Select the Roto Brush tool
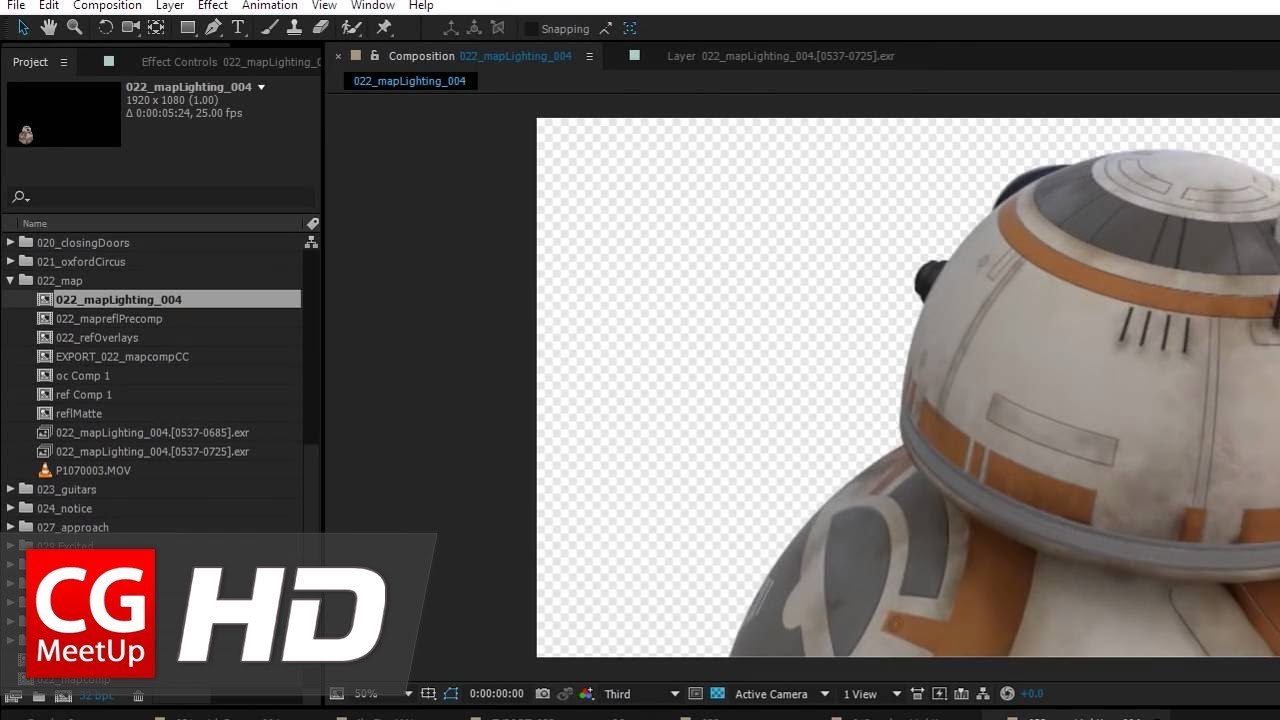 coord(351,28)
